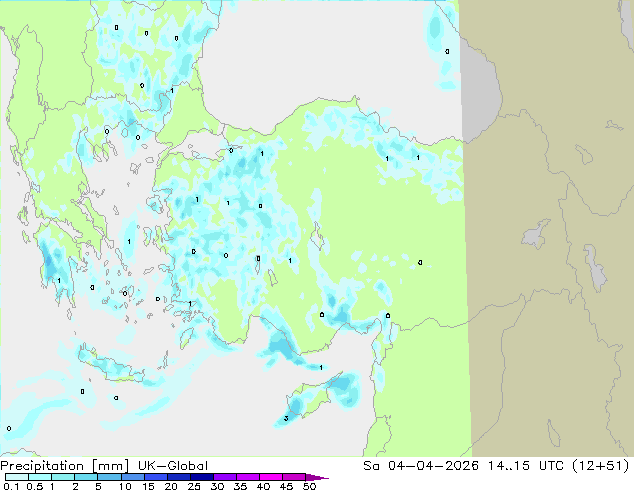The height and width of the screenshot is (490, 634).
Task: Select the '35' legend label
Action: [x=240, y=486]
